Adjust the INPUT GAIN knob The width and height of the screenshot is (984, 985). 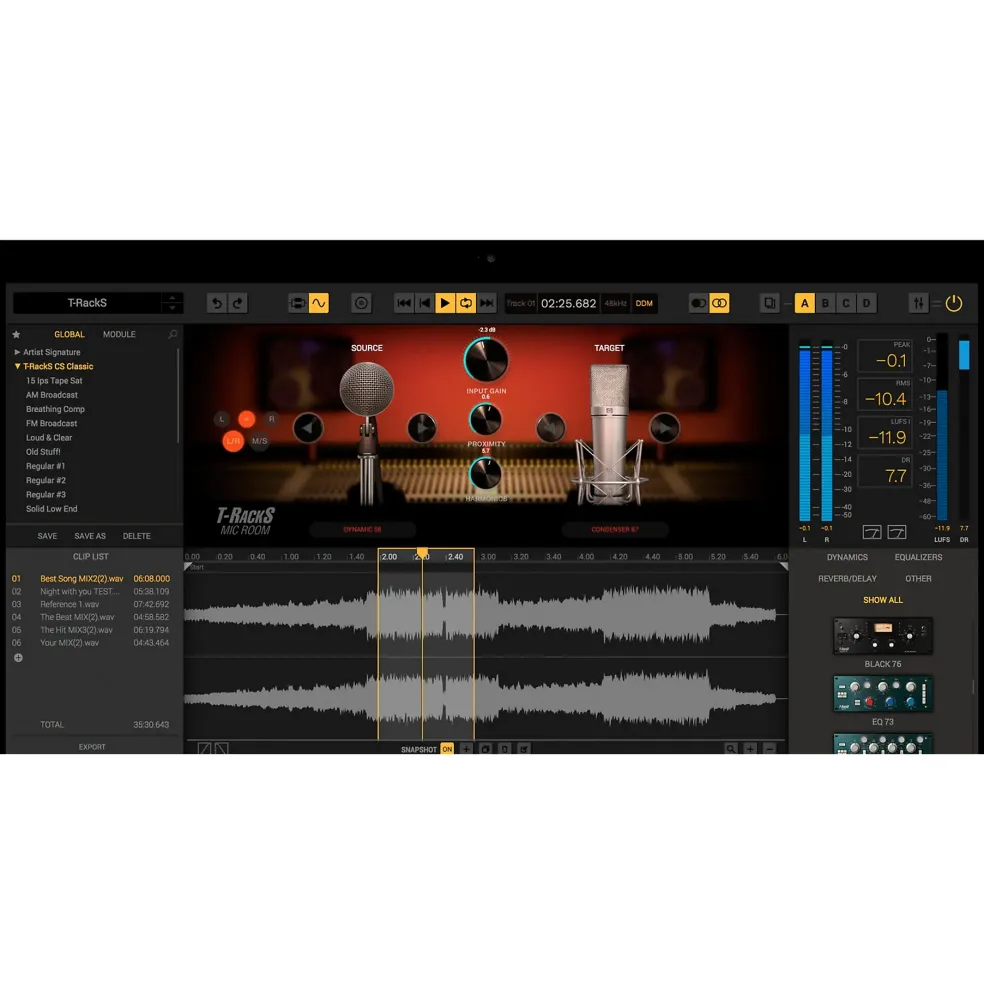(486, 359)
